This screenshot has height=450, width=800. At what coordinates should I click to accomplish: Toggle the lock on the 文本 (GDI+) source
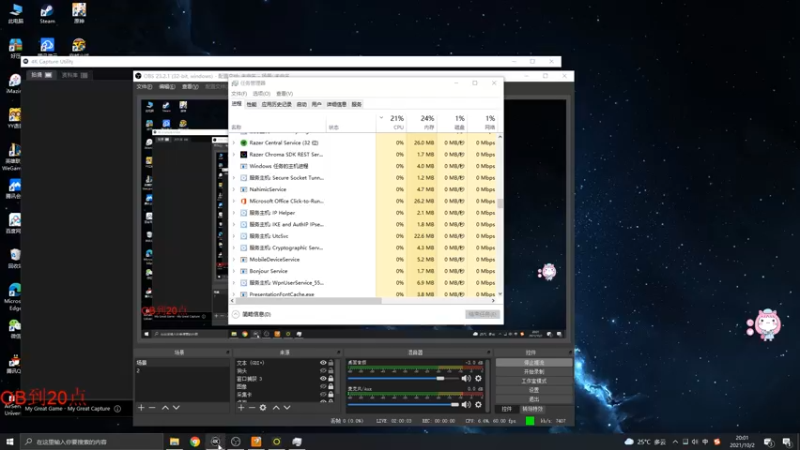[x=331, y=363]
